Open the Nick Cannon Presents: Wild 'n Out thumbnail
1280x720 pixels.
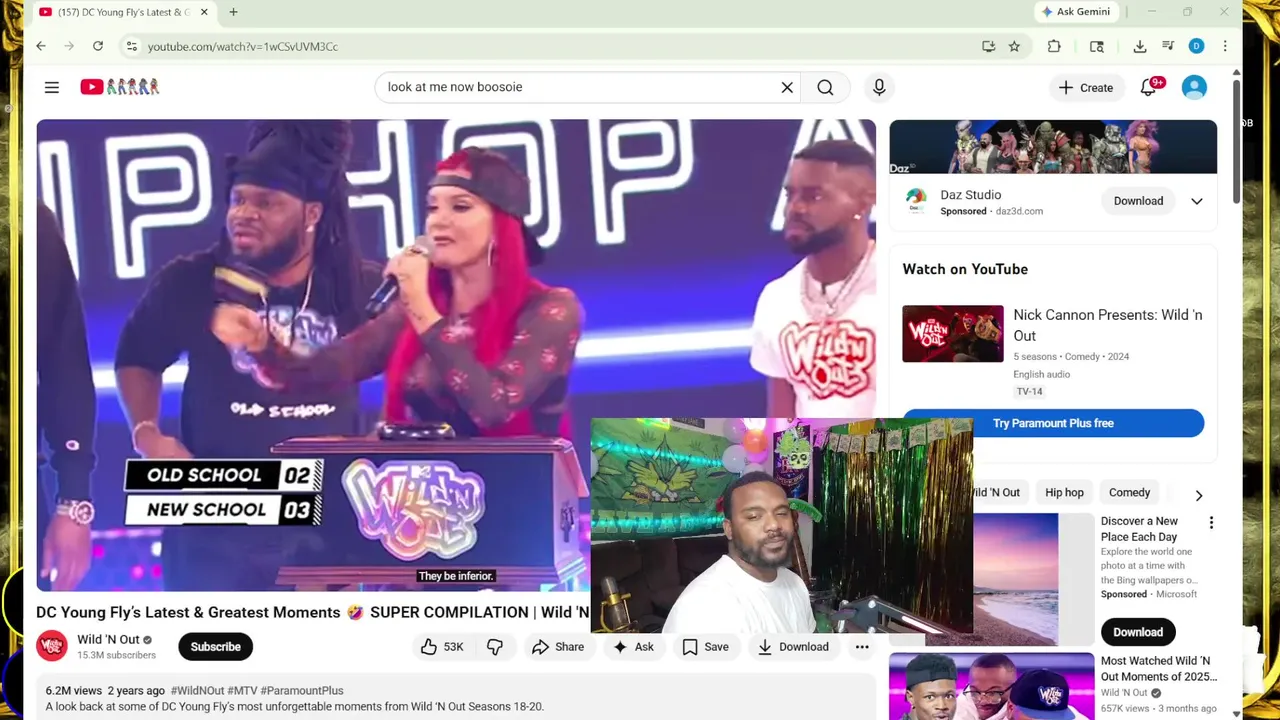point(953,334)
